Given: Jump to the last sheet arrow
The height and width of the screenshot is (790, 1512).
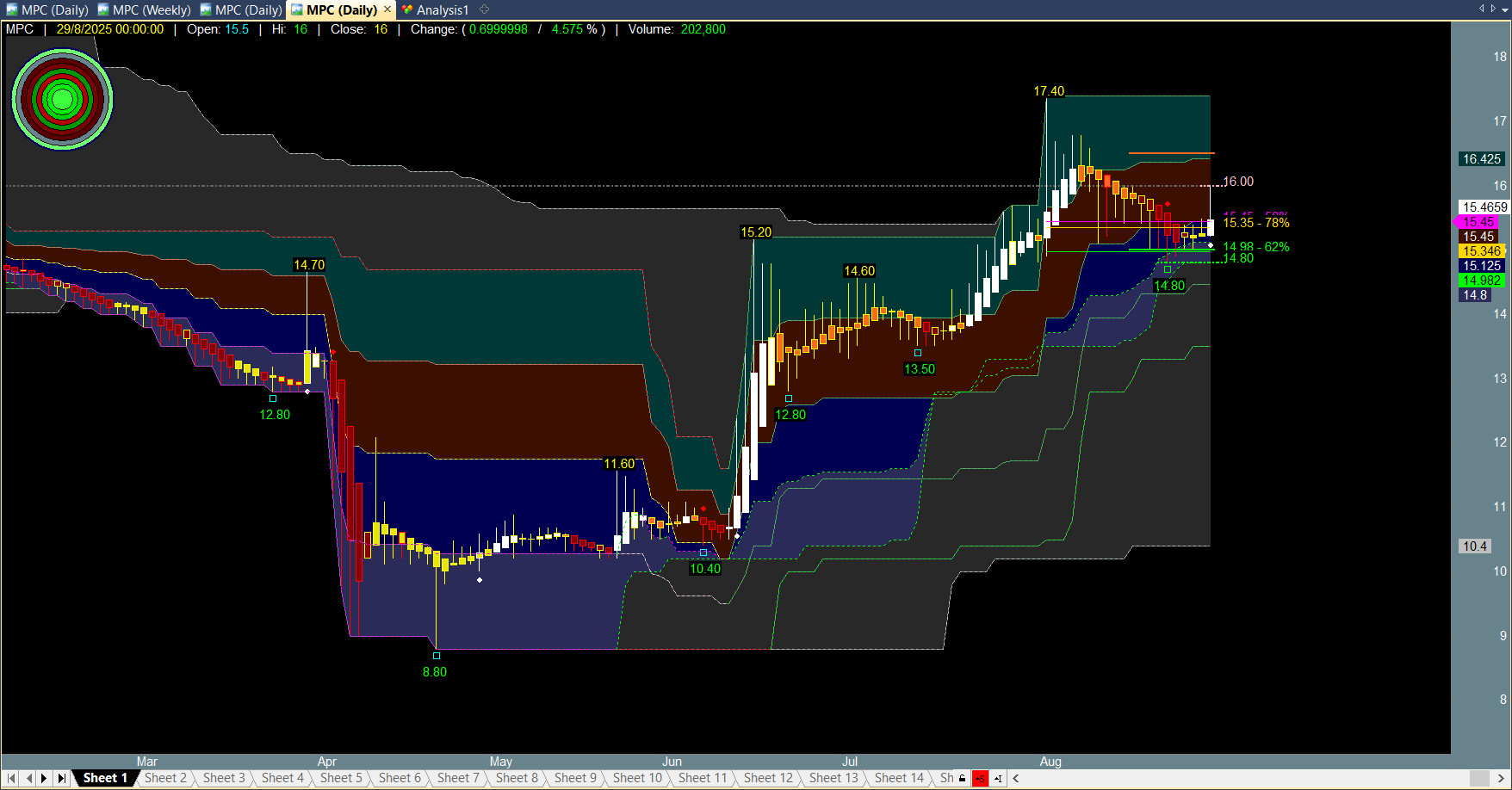Looking at the screenshot, I should pyautogui.click(x=61, y=778).
